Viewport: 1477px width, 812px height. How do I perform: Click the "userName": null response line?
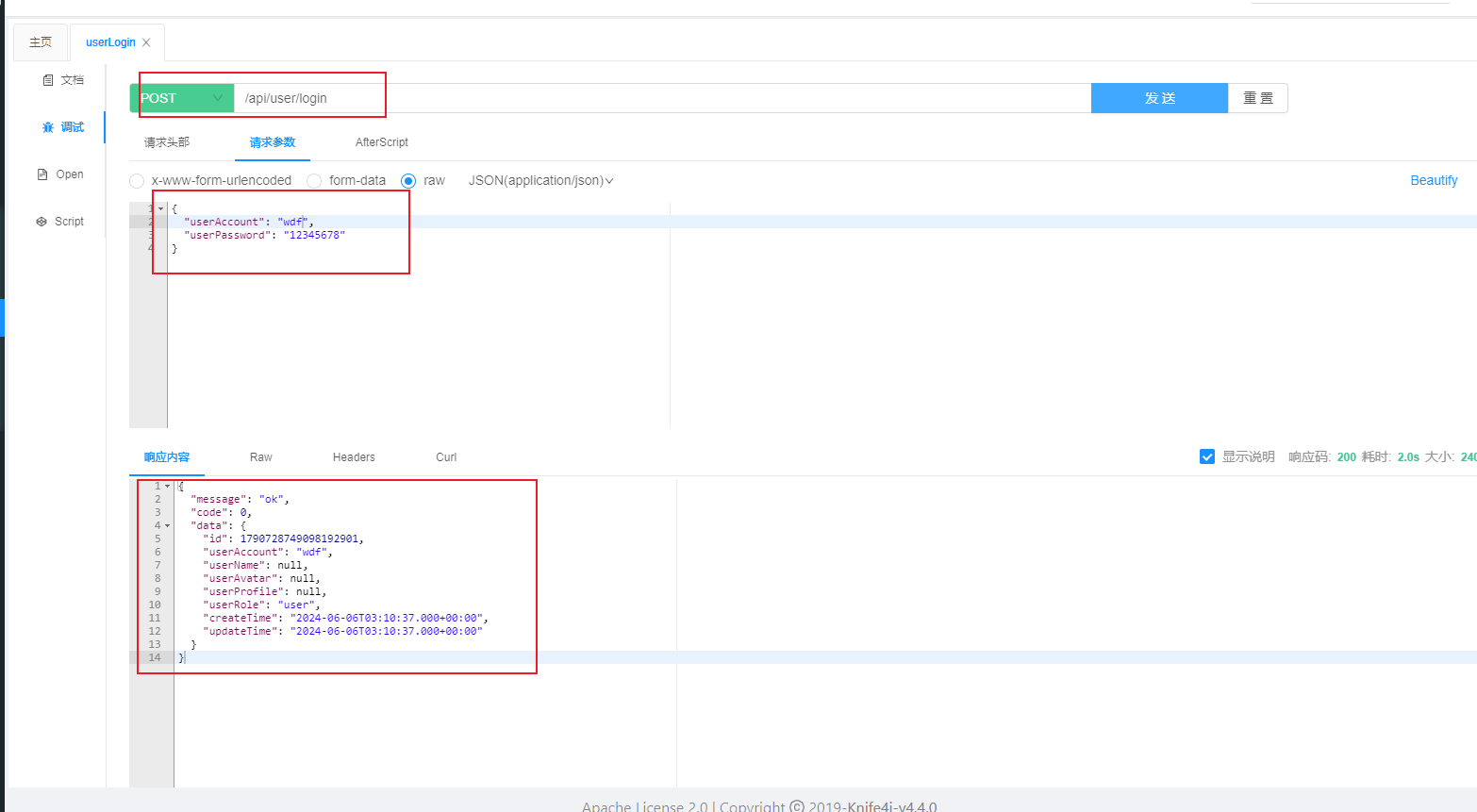pos(255,565)
